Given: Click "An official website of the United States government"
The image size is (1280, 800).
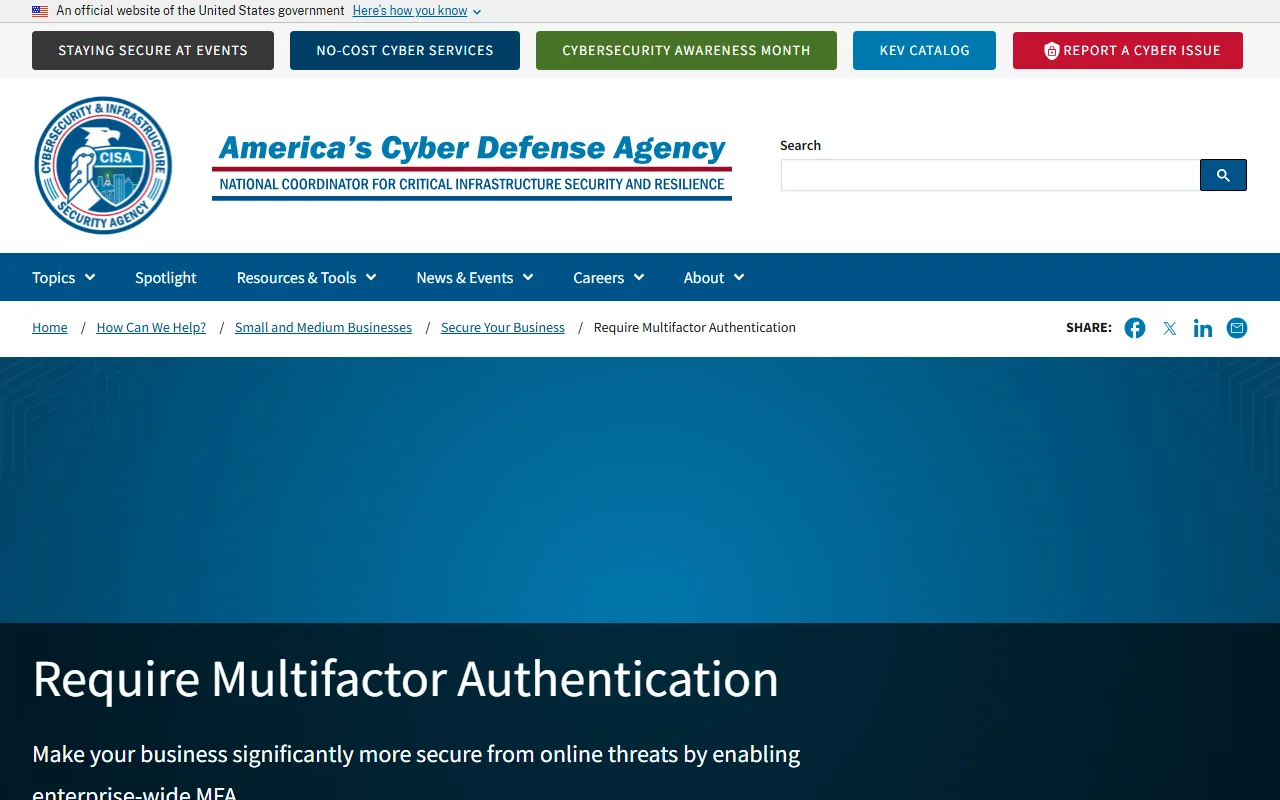Looking at the screenshot, I should coord(200,11).
